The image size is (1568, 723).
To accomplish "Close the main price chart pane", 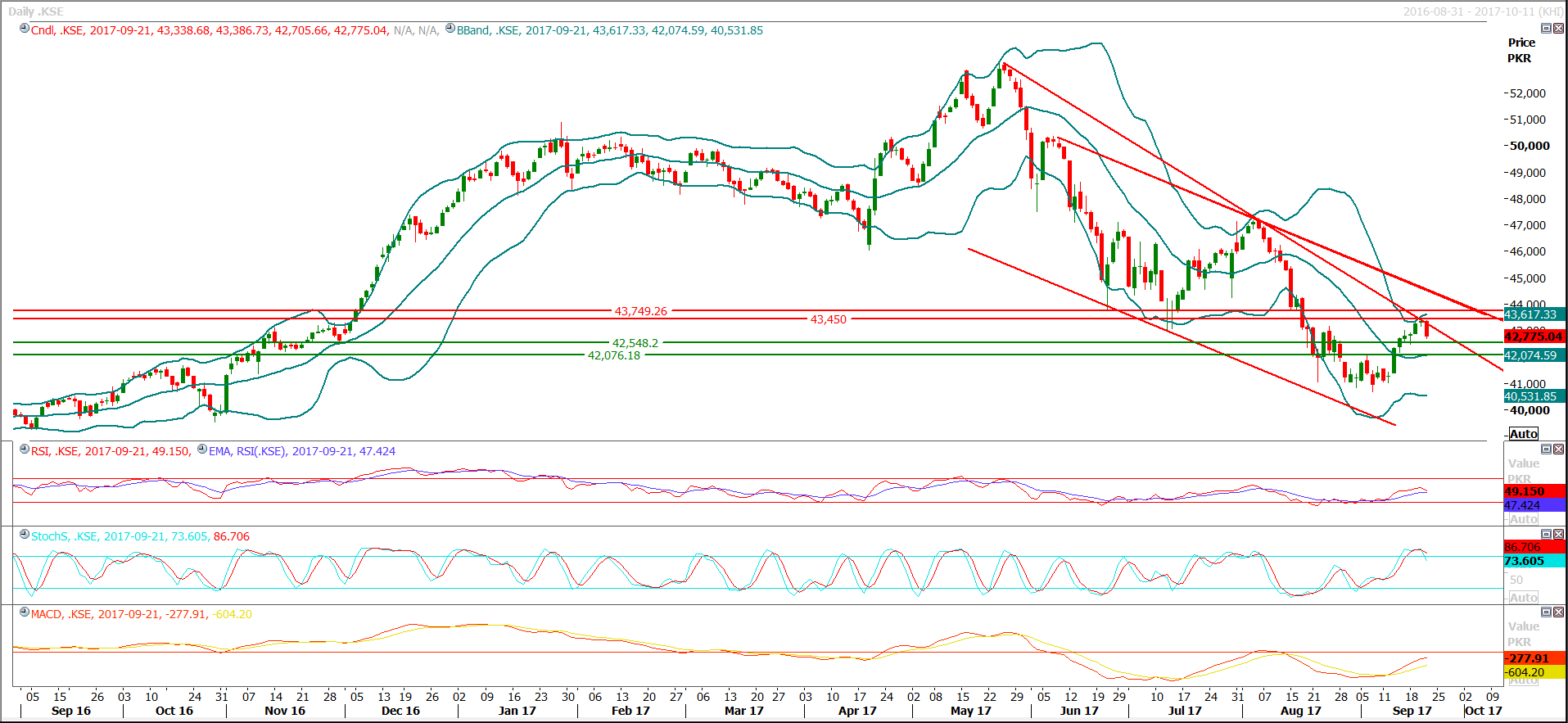I will 1558,29.
